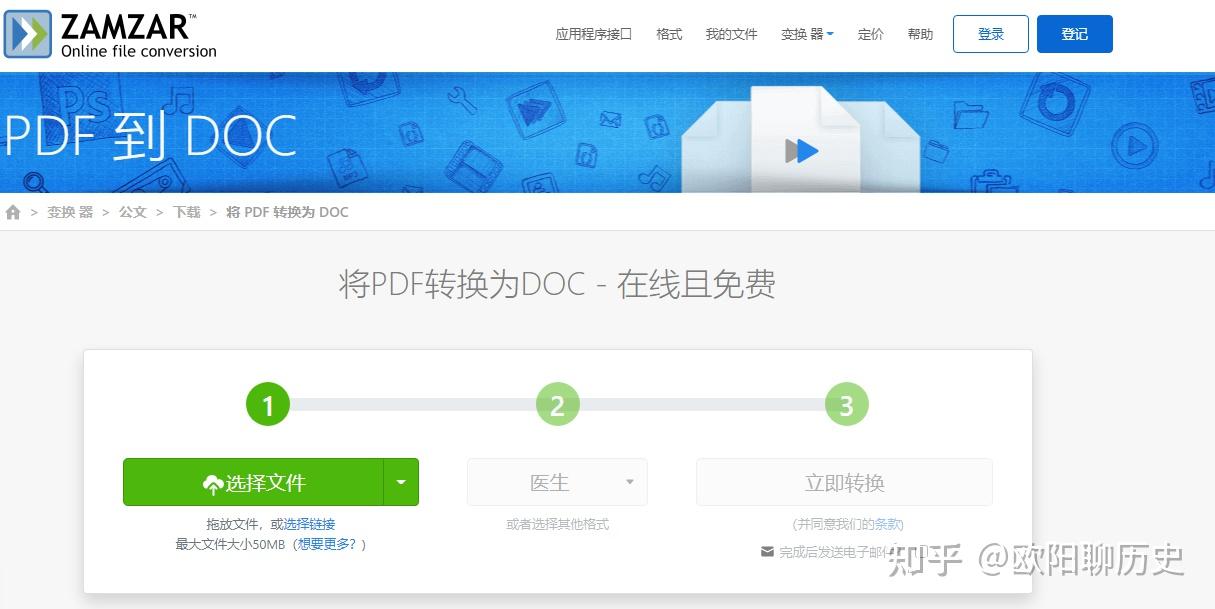Open the 应用程序接口 nav item
The image size is (1215, 609).
pos(594,34)
